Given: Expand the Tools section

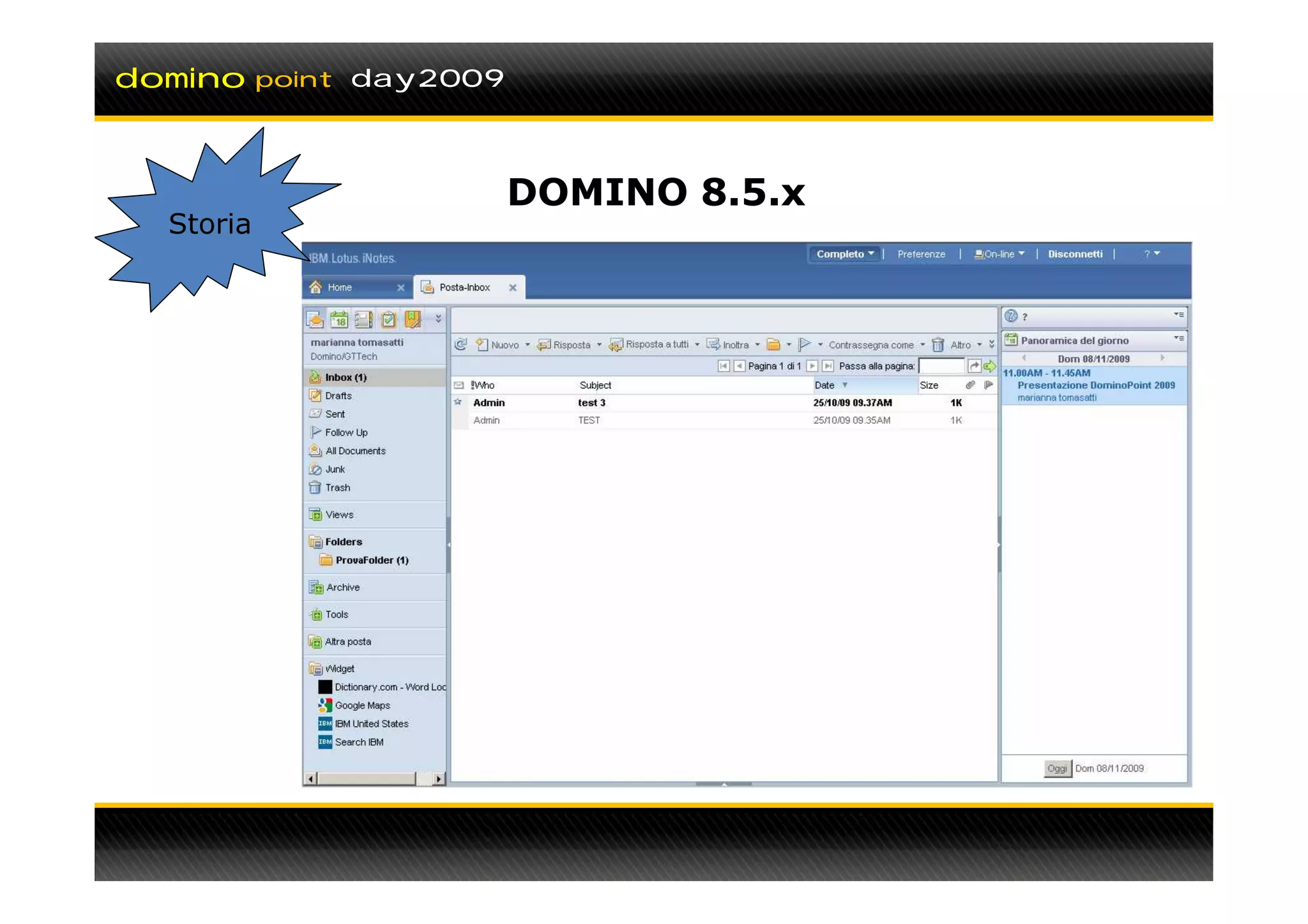Looking at the screenshot, I should point(337,615).
